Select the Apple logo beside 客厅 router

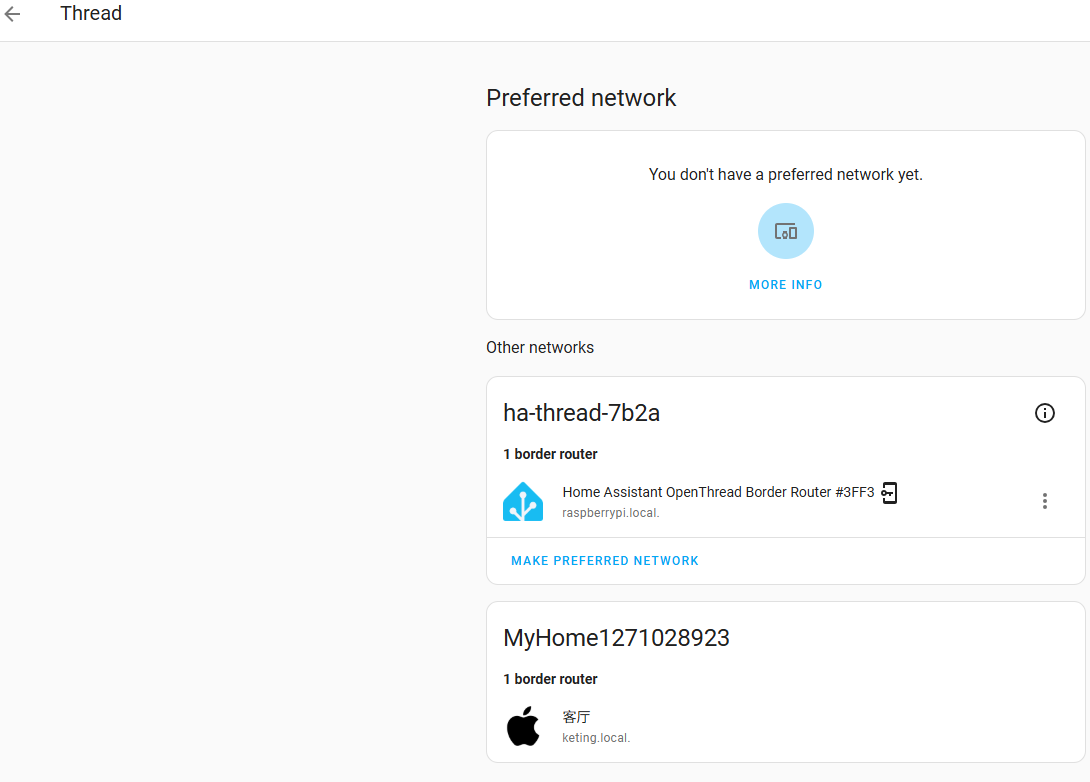[x=523, y=725]
